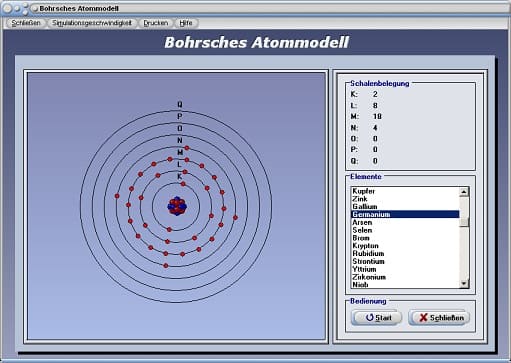Click the scrollbar thumb of the element list

[464, 222]
